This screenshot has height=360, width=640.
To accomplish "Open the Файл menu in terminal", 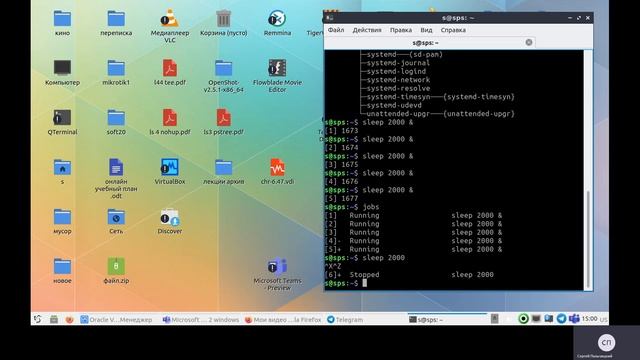I will tap(336, 30).
